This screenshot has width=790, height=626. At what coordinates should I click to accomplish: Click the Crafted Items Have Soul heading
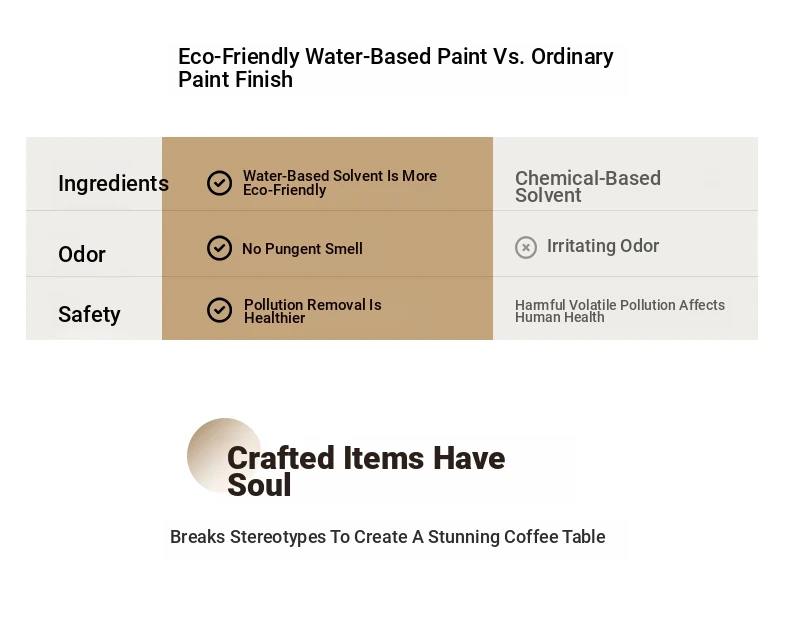coord(366,471)
